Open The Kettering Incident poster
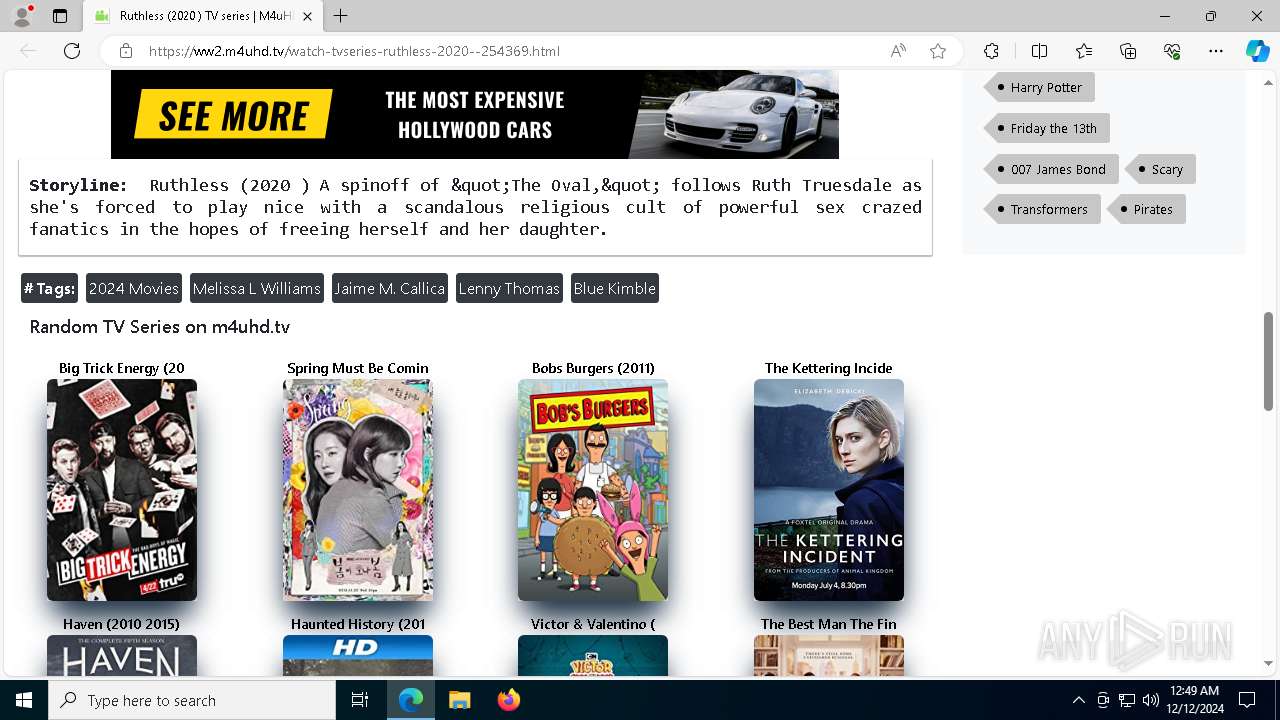The width and height of the screenshot is (1280, 720). point(829,490)
